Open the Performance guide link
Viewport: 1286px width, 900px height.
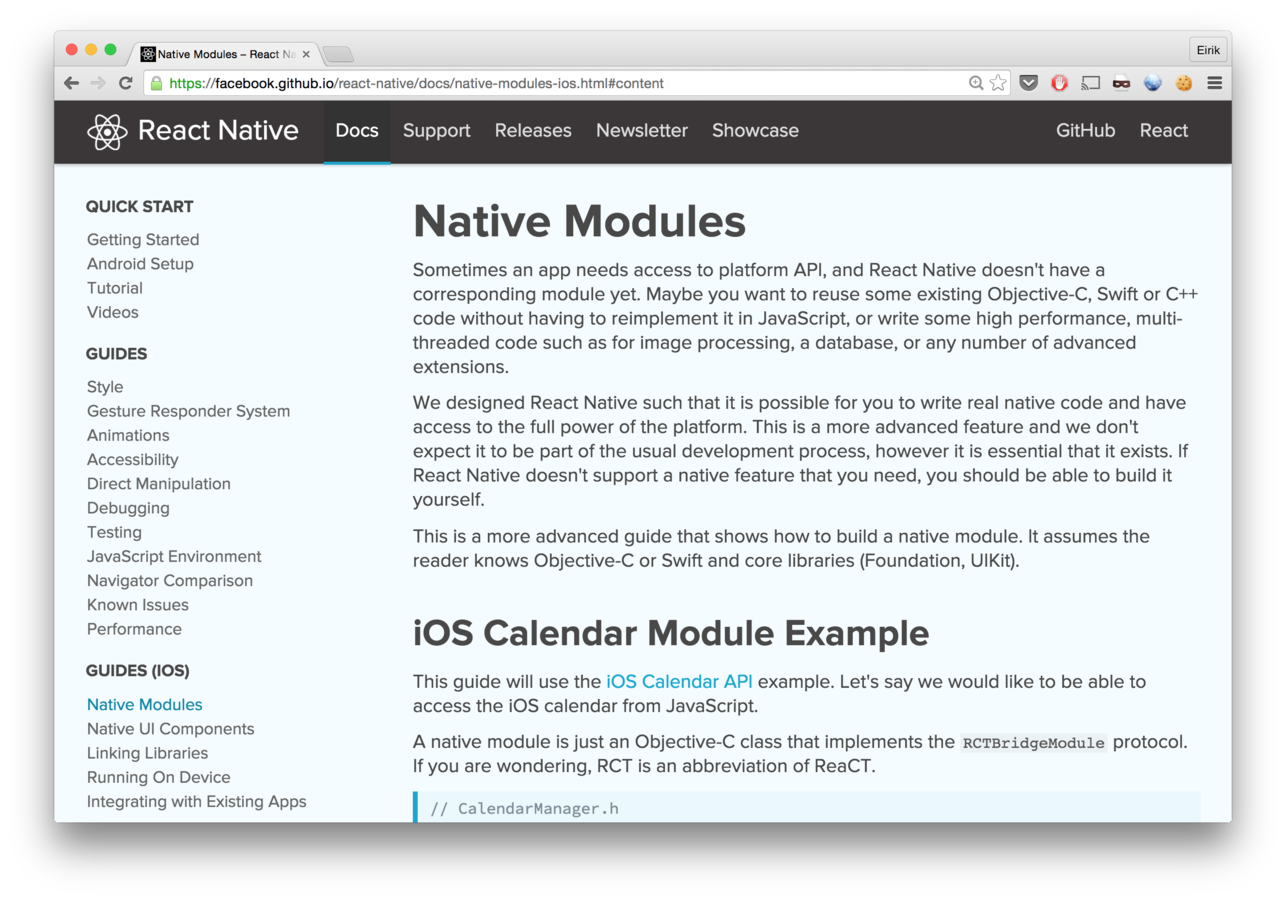tap(134, 629)
